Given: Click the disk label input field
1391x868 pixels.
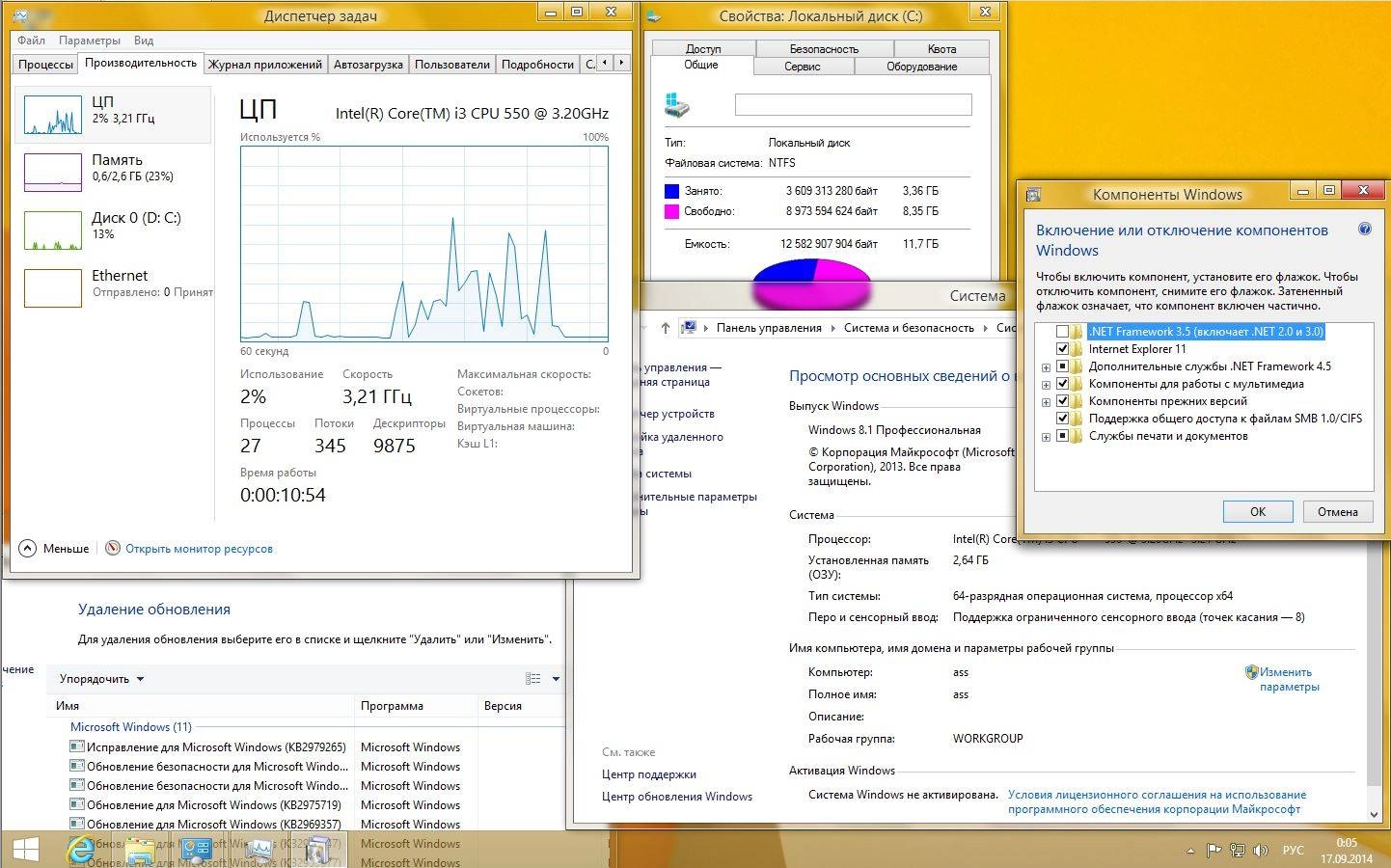Looking at the screenshot, I should click(853, 105).
